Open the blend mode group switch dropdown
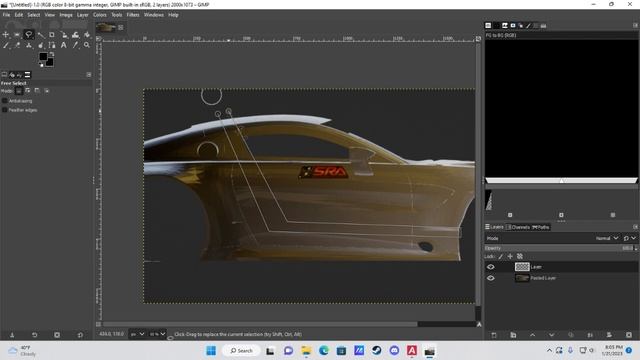This screenshot has width=640, height=360. (x=630, y=238)
